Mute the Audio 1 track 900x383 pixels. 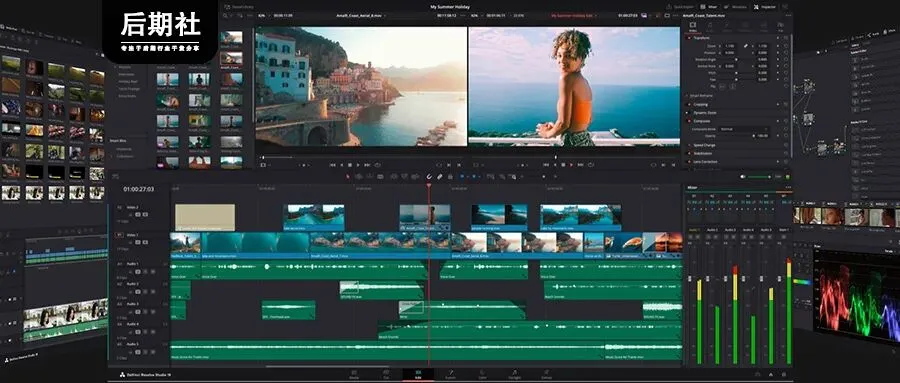point(153,272)
